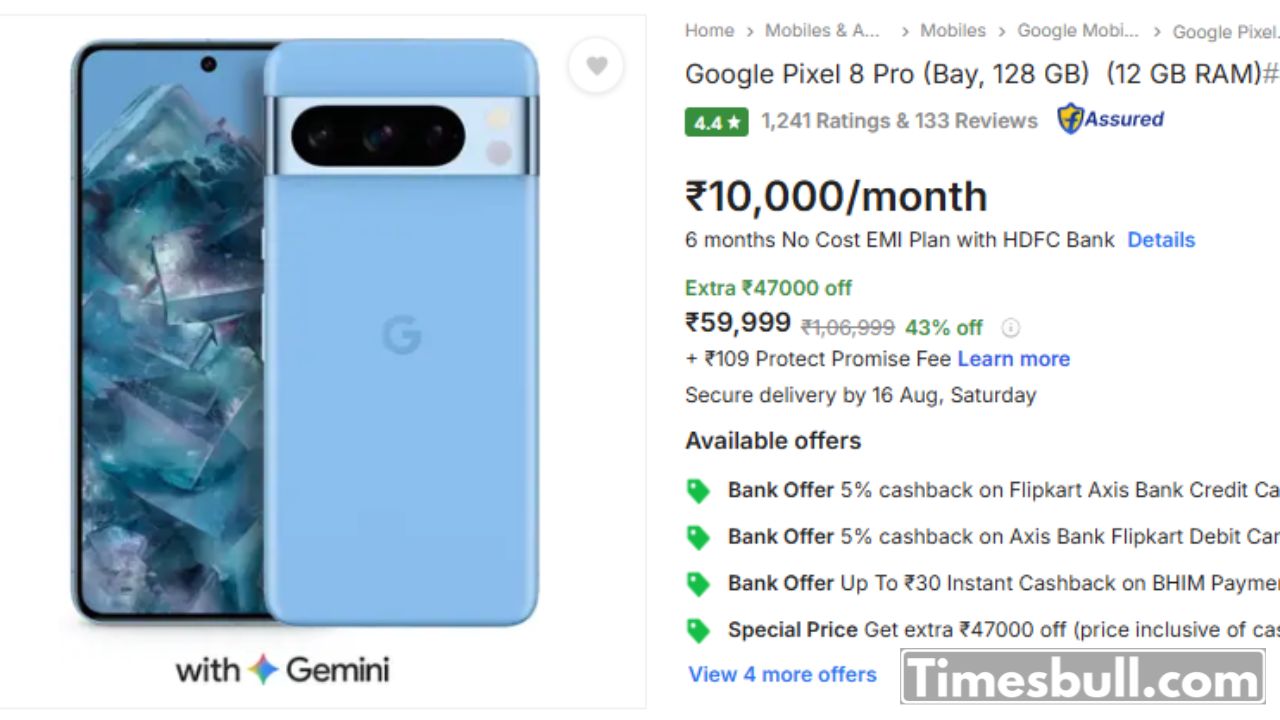Click the second Bank Offer tag icon

[x=698, y=537]
